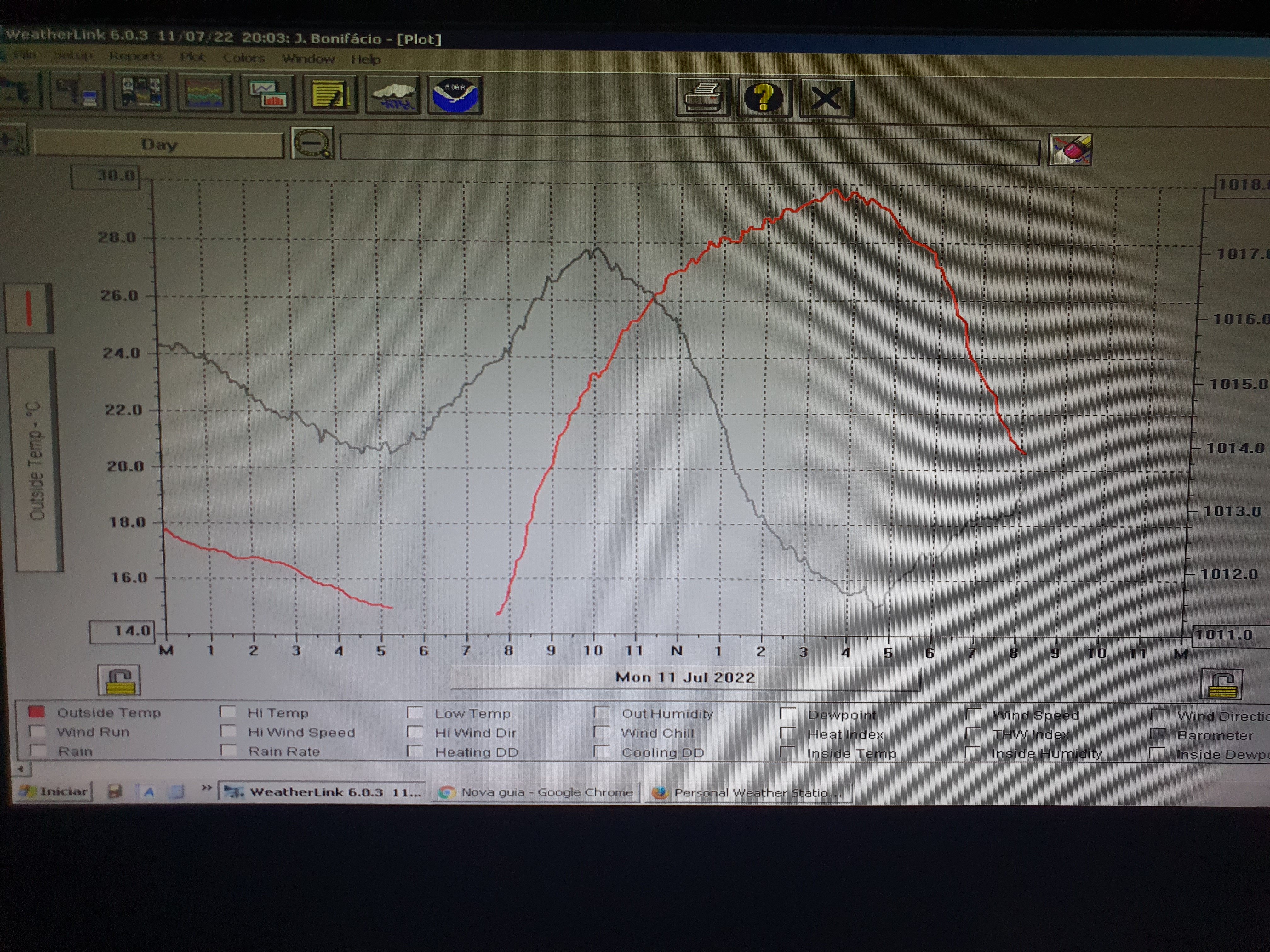The height and width of the screenshot is (952, 1270).
Task: Enable the Inside Temp checkbox
Action: pos(788,752)
